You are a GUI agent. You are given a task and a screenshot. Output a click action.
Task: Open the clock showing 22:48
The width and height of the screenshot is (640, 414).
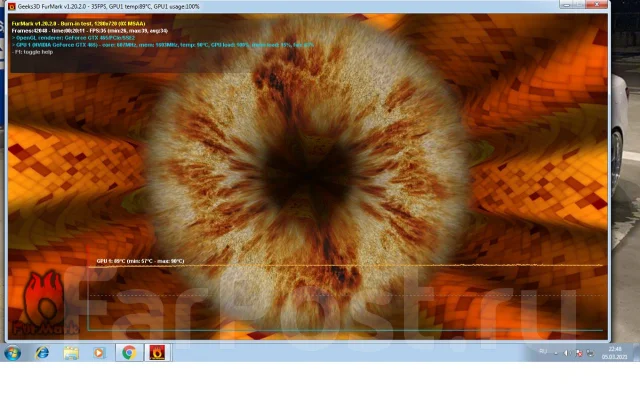615,353
